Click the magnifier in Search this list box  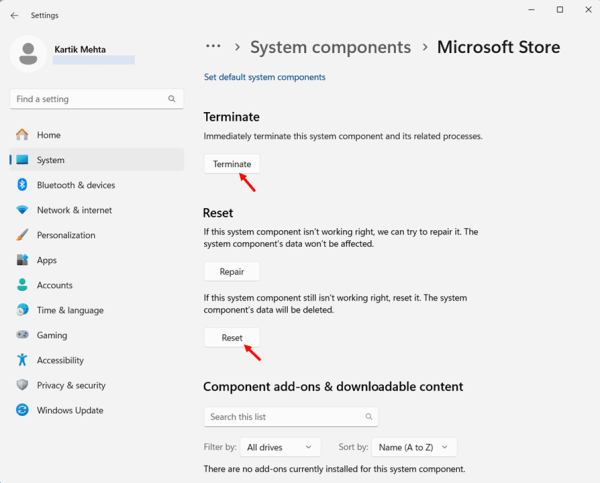[368, 416]
